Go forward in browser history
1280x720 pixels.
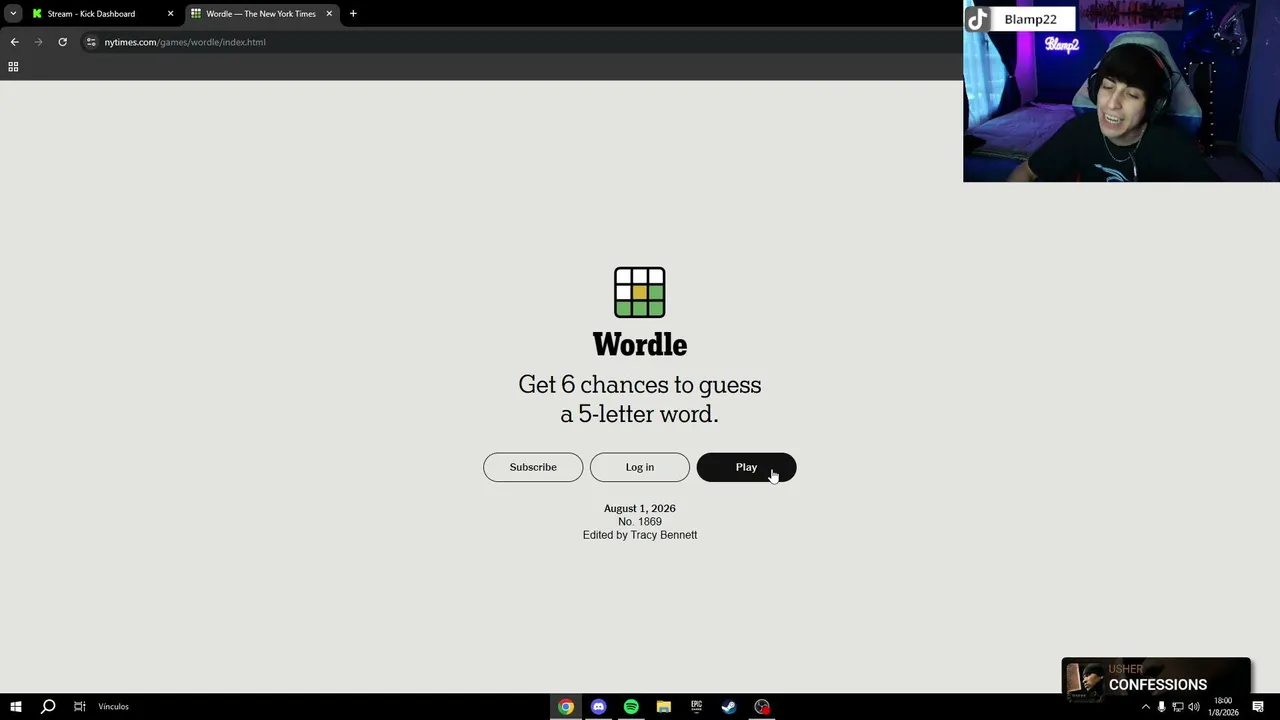click(38, 42)
